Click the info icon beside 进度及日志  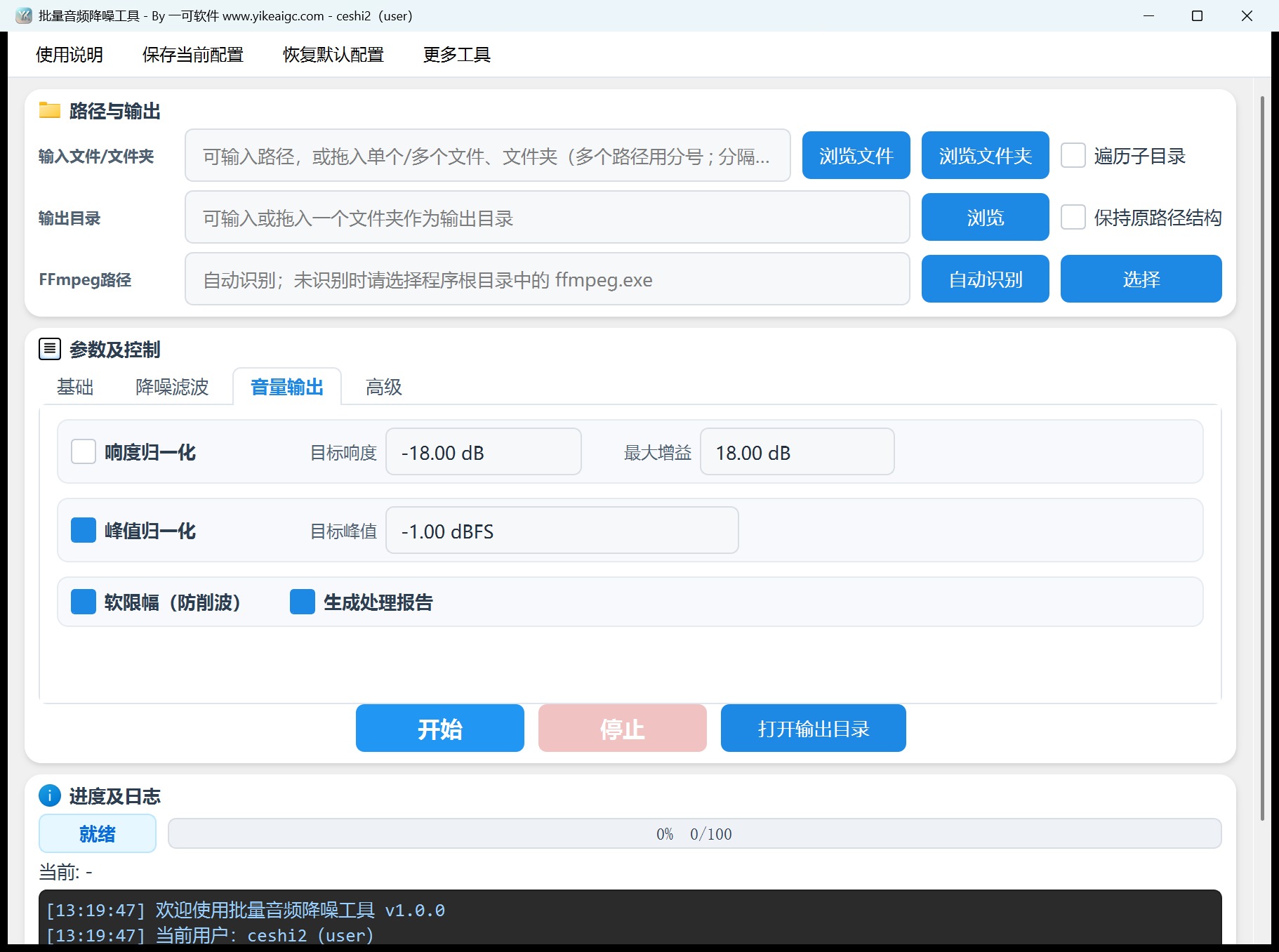pyautogui.click(x=49, y=795)
